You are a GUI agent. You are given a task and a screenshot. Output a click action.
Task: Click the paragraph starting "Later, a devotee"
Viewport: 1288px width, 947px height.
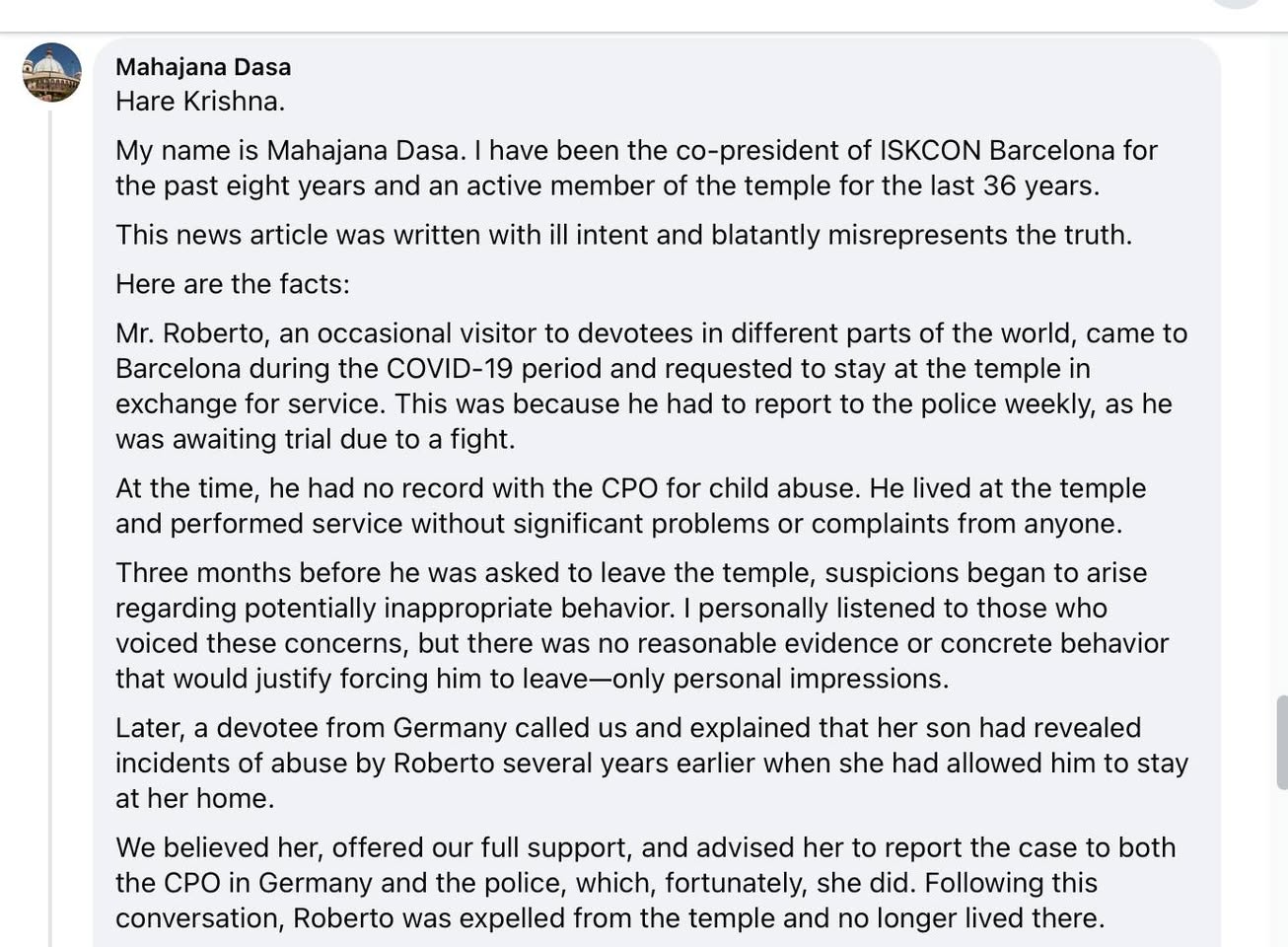651,763
